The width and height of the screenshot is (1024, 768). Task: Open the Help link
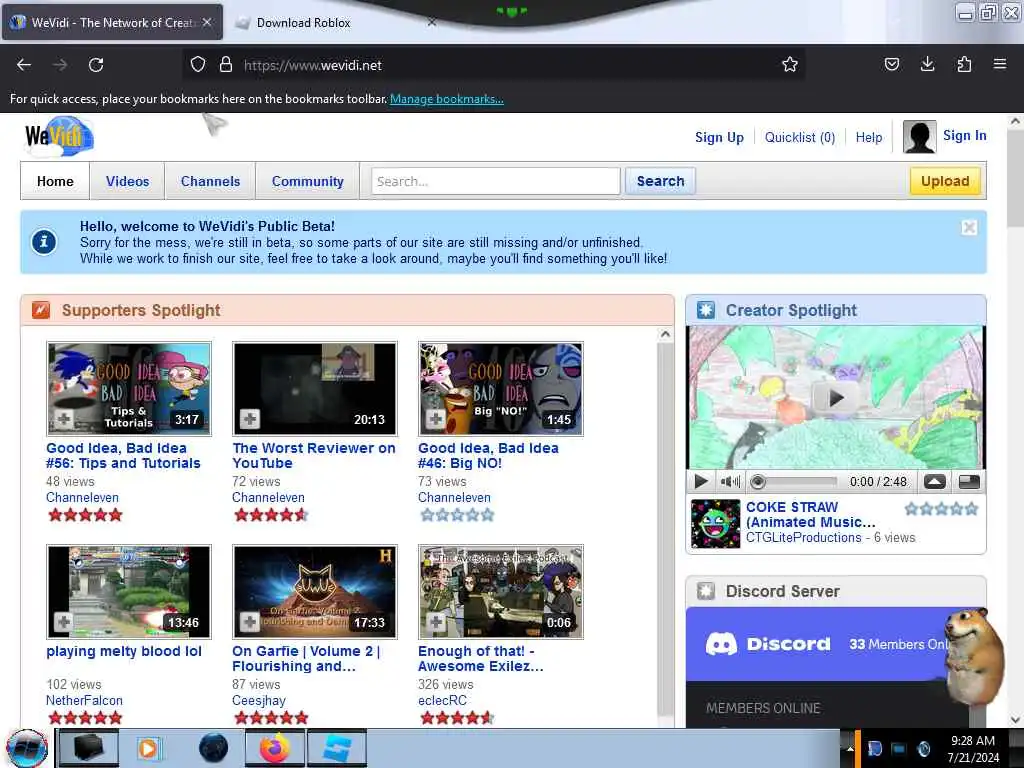[x=869, y=137]
